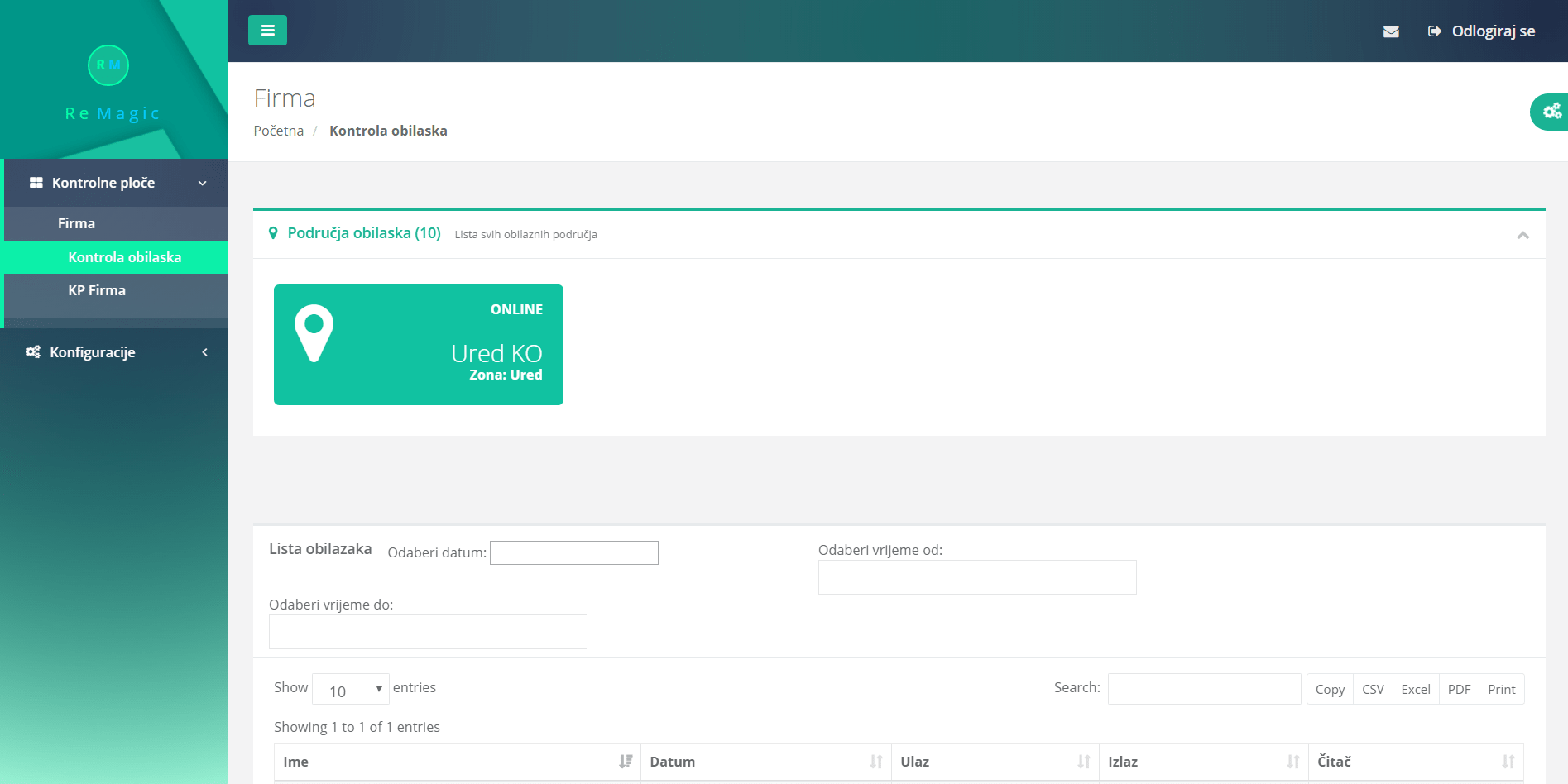Click the Odaberi datum input field
The height and width of the screenshot is (784, 1568).
[573, 552]
